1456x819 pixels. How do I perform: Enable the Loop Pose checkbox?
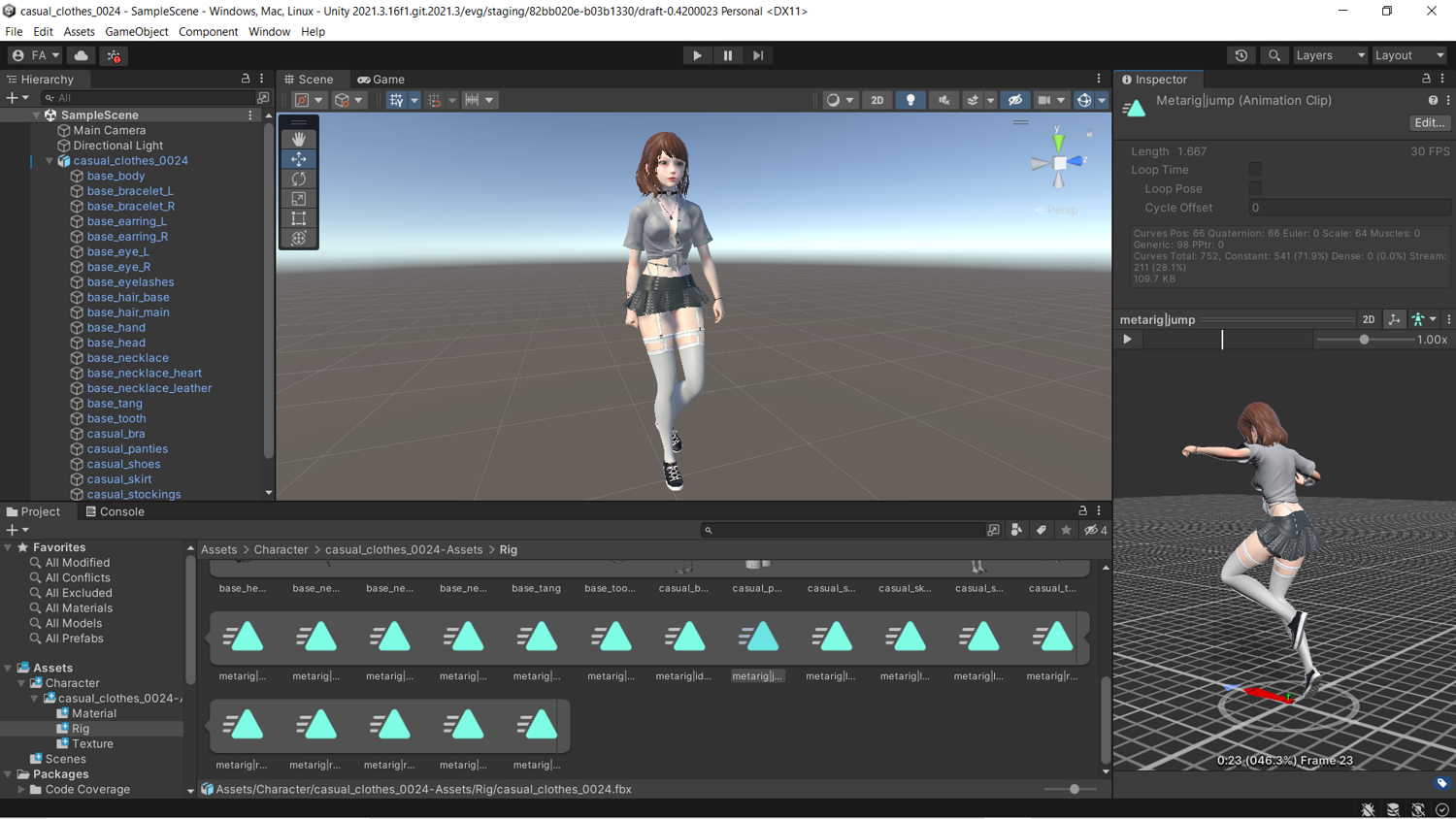point(1255,188)
